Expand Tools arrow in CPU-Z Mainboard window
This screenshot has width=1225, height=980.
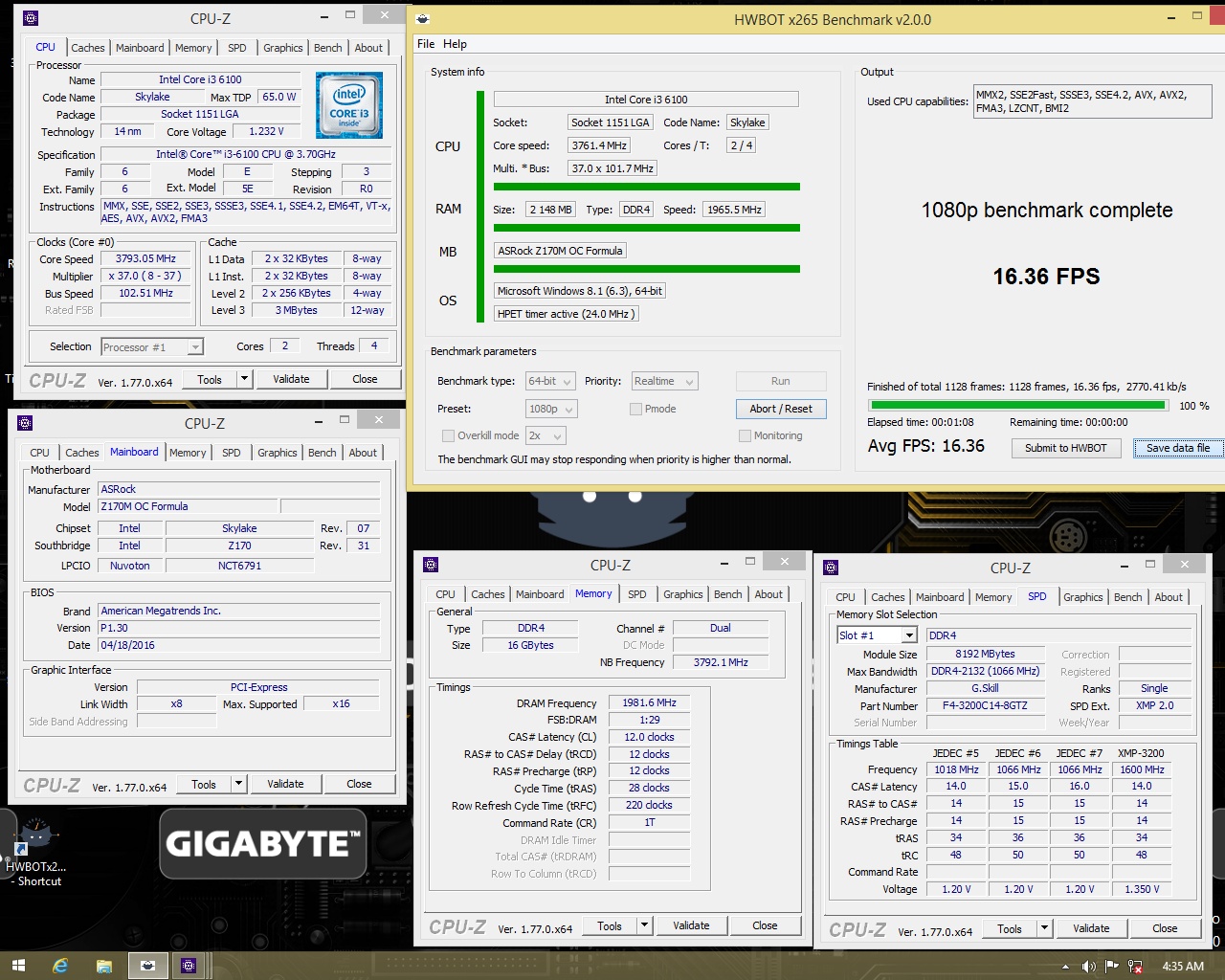pyautogui.click(x=238, y=784)
